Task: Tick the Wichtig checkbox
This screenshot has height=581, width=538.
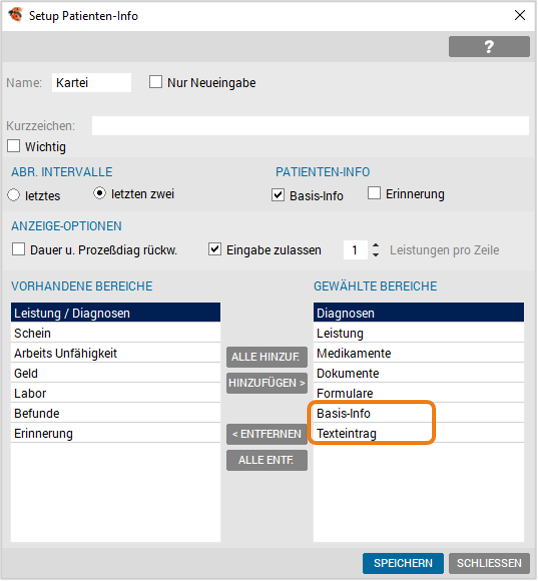Action: point(13,146)
